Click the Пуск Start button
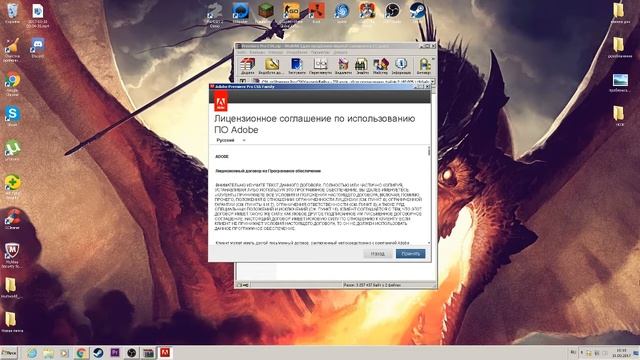This screenshot has height=360, width=640. 9,353
